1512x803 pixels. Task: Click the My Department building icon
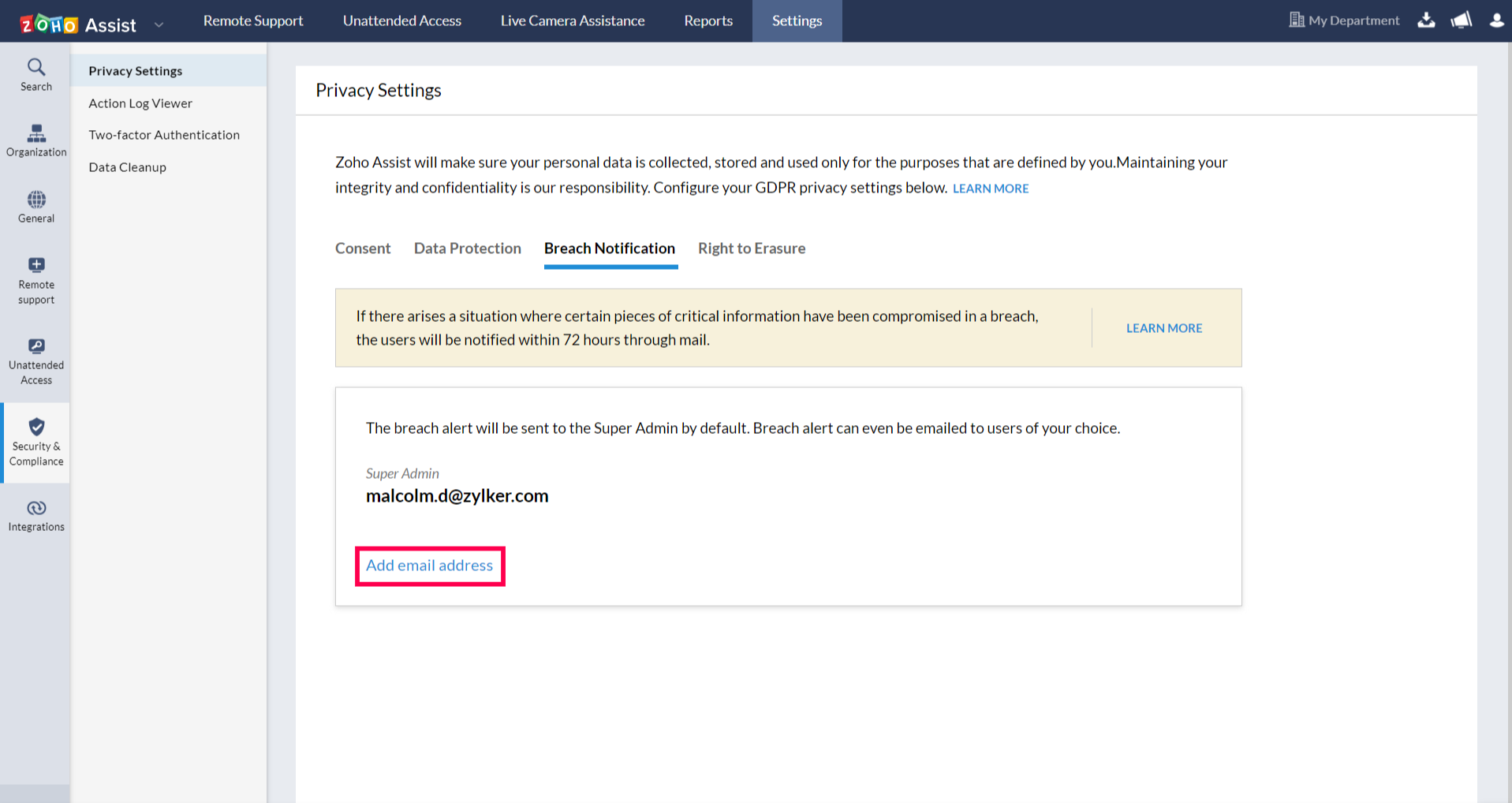[x=1296, y=20]
